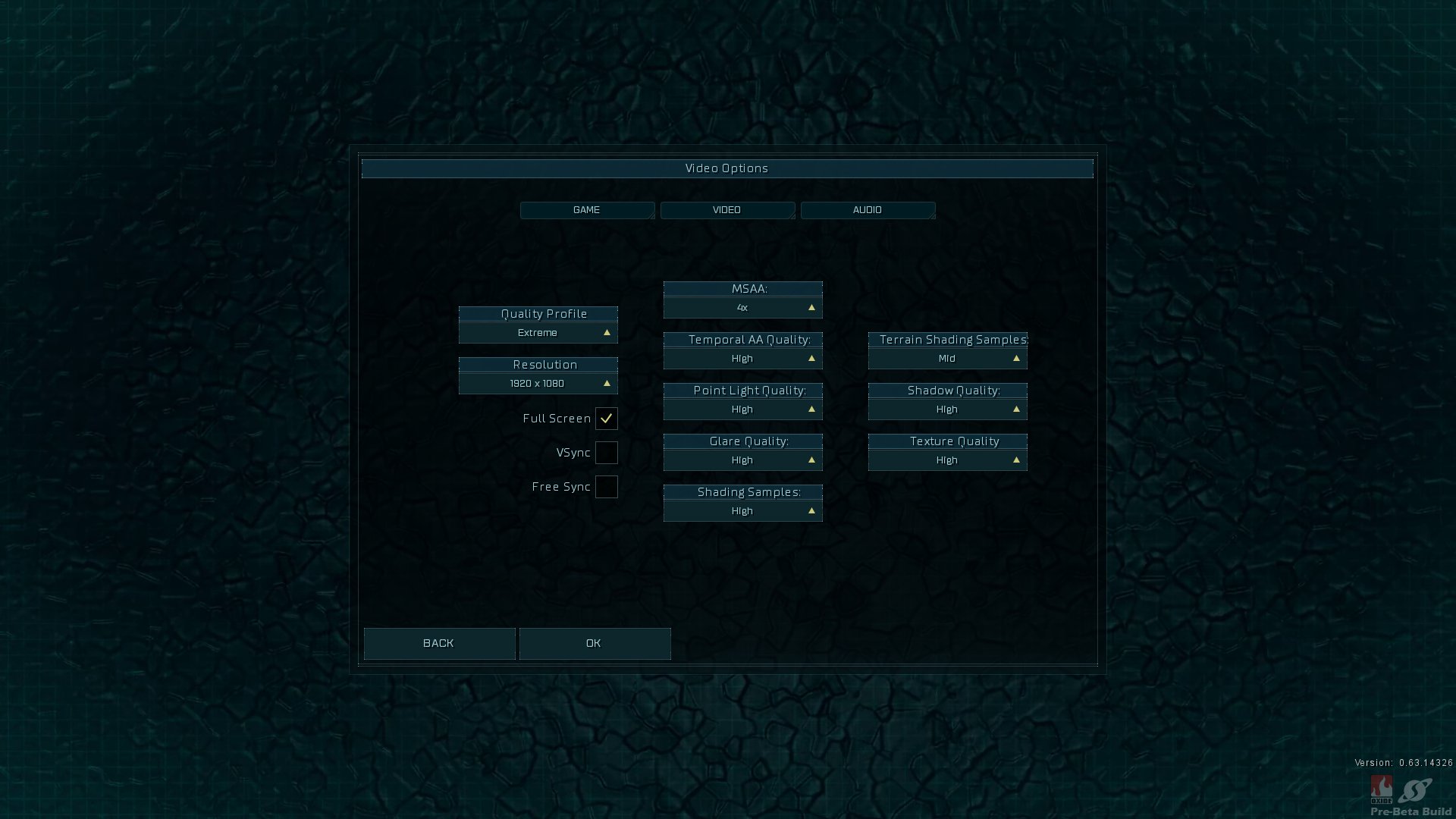Click the Quality Profile dropdown arrow icon

607,333
